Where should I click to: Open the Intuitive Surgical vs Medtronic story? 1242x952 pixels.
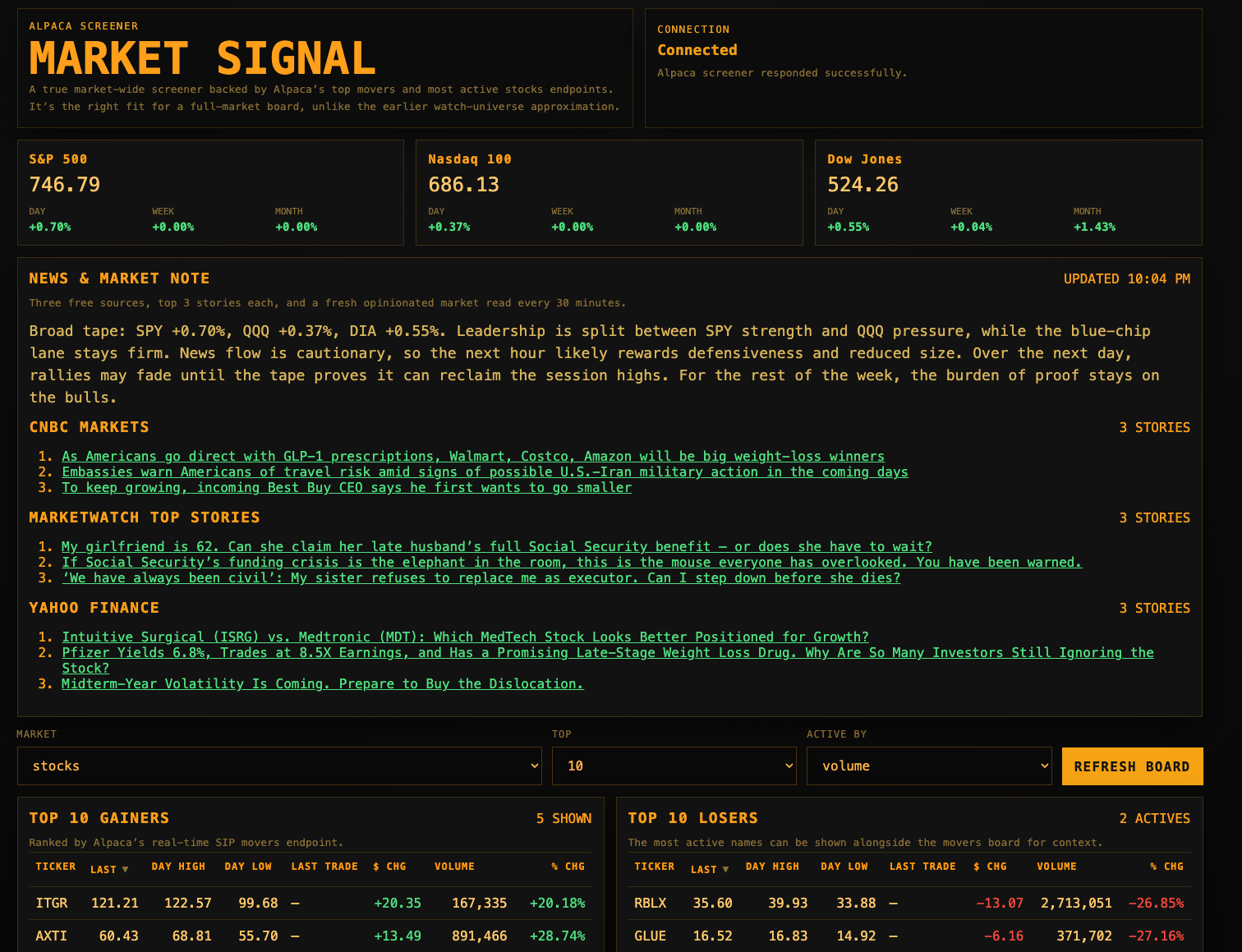[465, 637]
